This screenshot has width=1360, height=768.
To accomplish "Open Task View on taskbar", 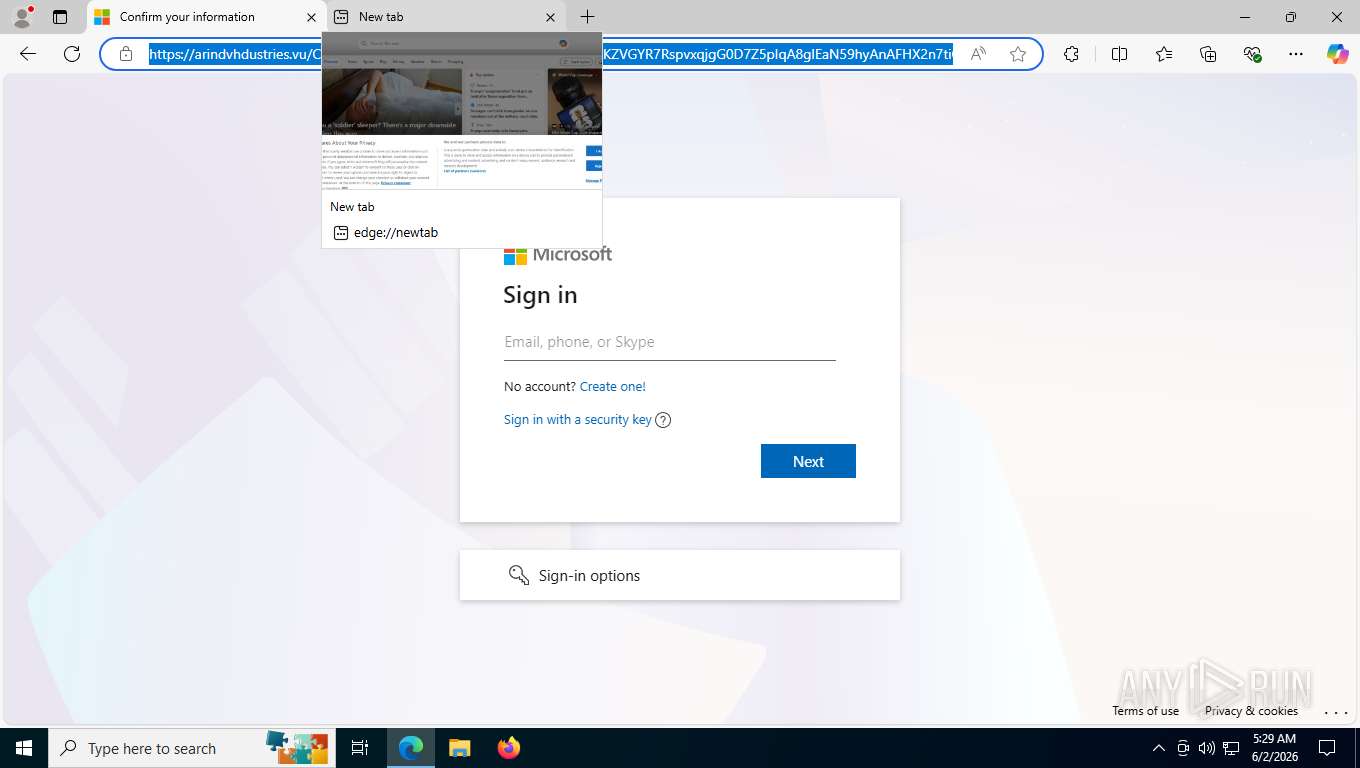I will 360,748.
